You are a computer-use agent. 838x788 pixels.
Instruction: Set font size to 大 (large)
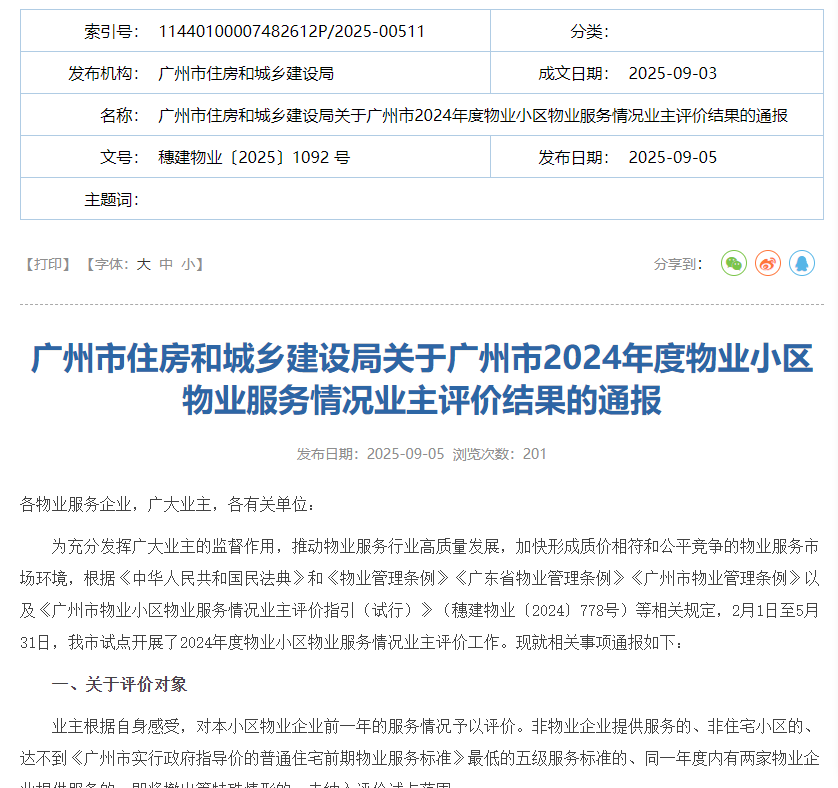tap(143, 264)
